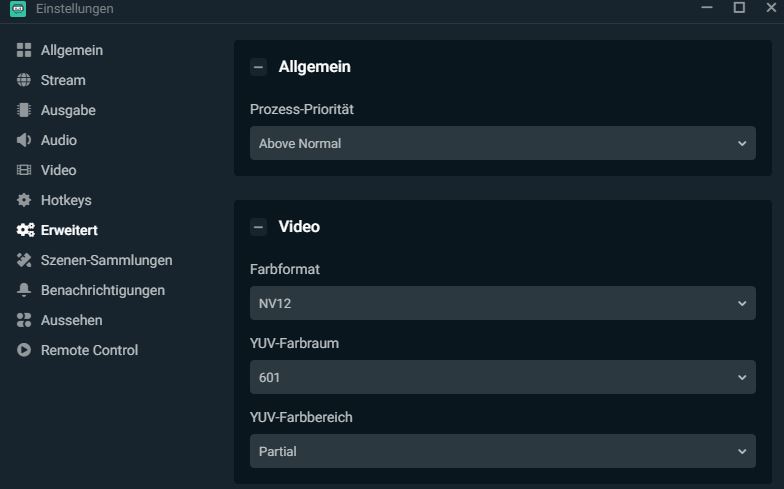Click the Allgemein grid icon in sidebar
Image resolution: width=784 pixels, height=489 pixels.
point(24,50)
